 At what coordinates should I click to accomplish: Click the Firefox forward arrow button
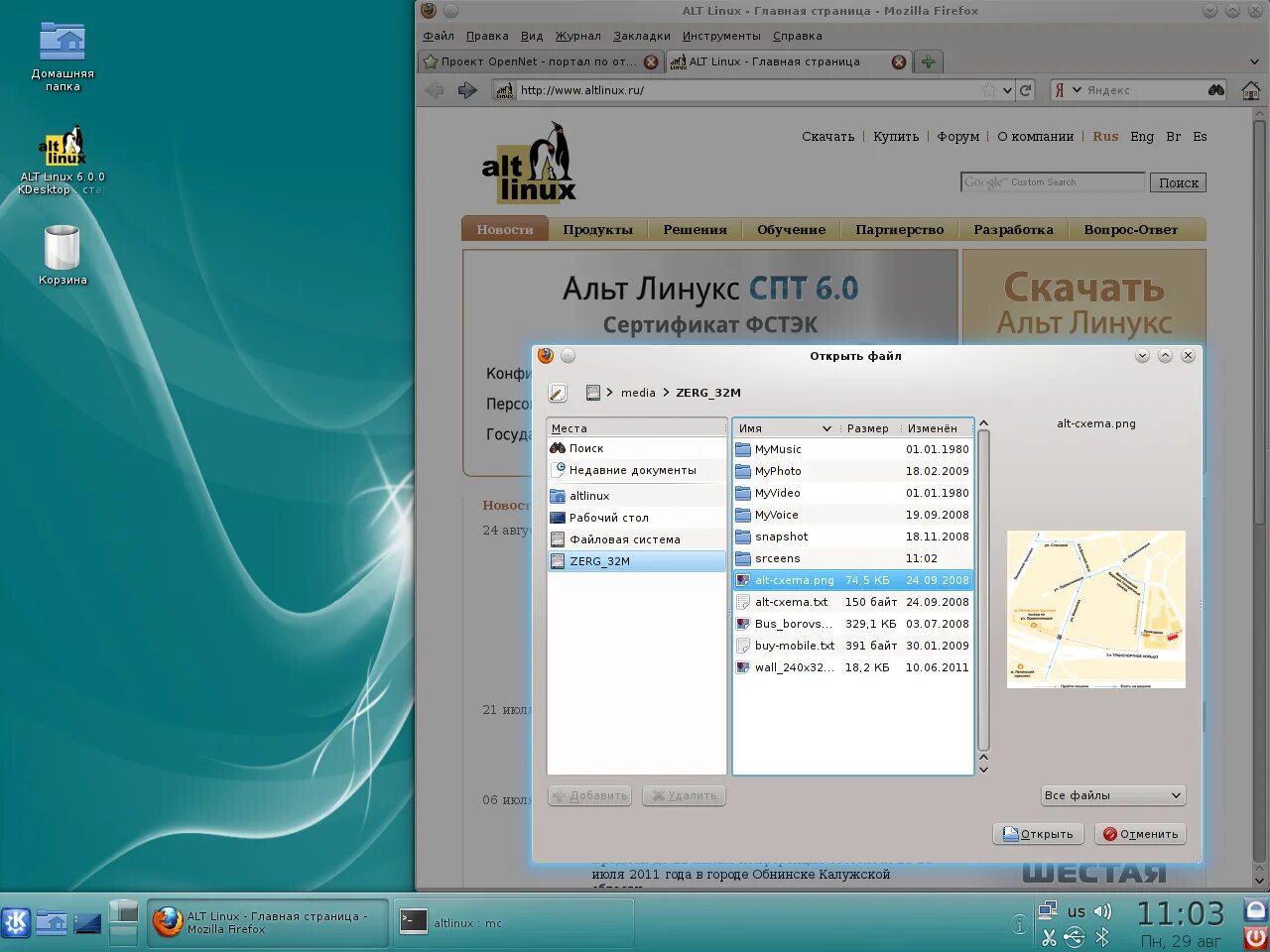coord(467,90)
